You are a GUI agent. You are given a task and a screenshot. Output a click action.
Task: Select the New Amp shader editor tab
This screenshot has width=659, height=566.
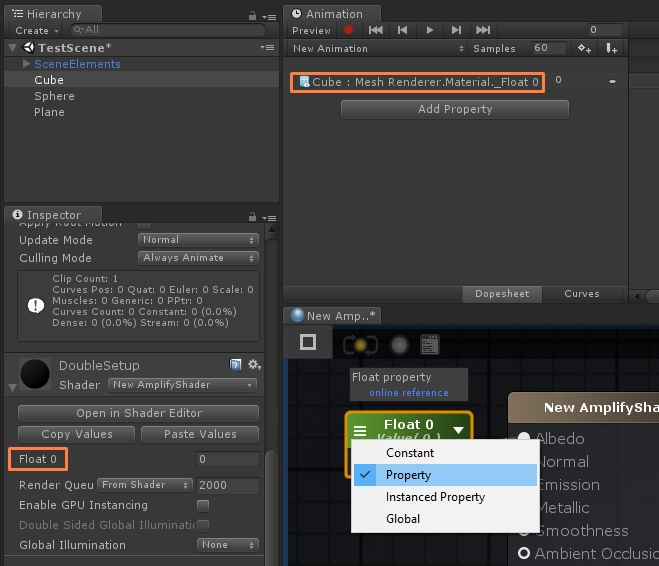click(332, 316)
